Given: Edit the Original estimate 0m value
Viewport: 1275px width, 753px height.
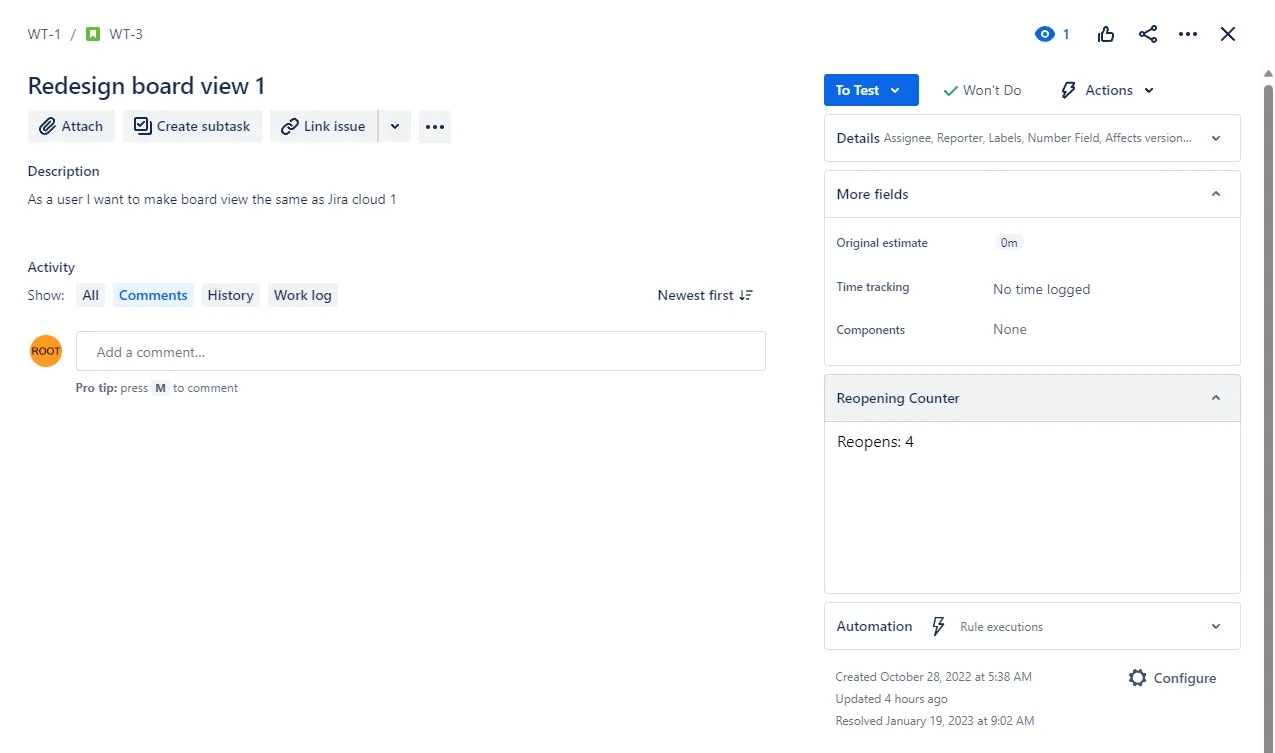Looking at the screenshot, I should [x=1009, y=242].
